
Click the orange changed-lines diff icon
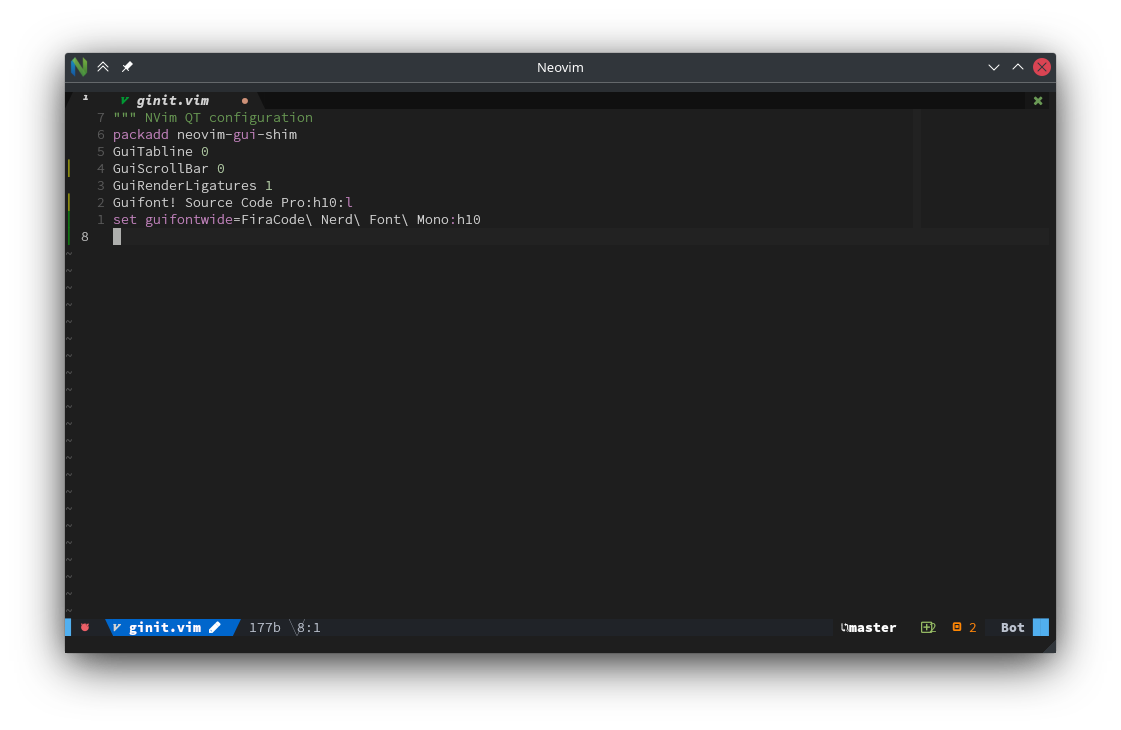(x=957, y=627)
